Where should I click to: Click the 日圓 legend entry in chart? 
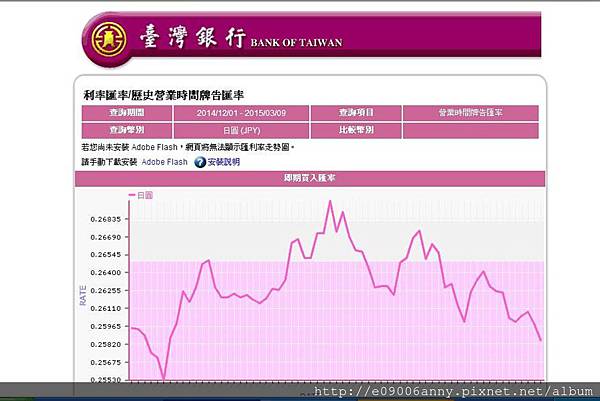(141, 196)
